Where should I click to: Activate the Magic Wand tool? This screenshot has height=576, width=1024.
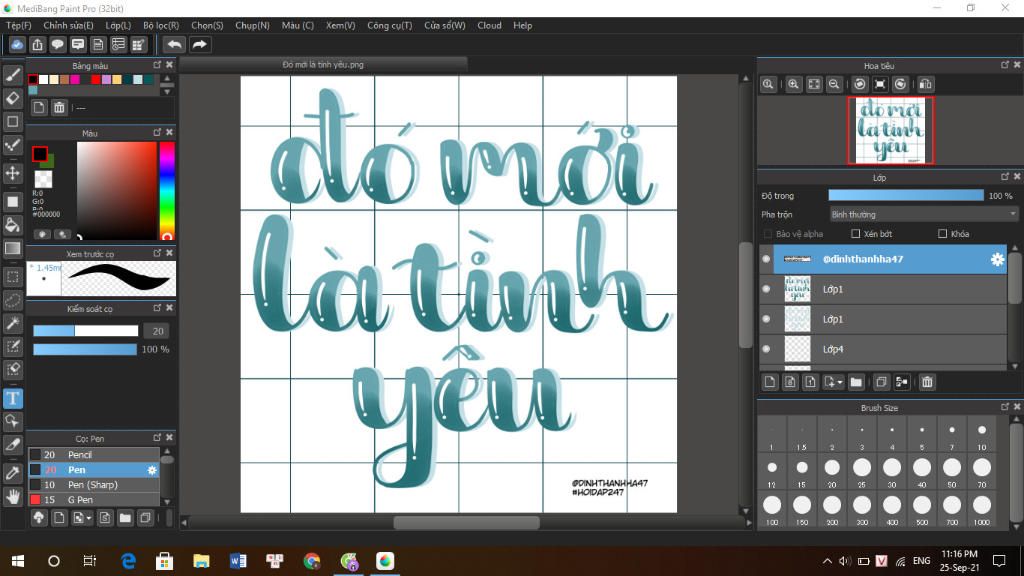[12, 323]
